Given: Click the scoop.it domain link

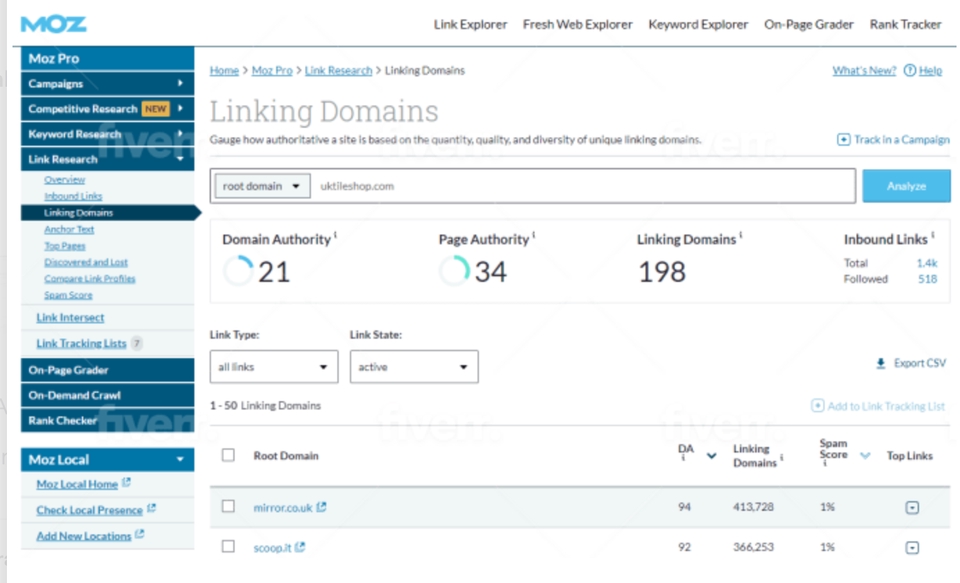Looking at the screenshot, I should point(272,547).
